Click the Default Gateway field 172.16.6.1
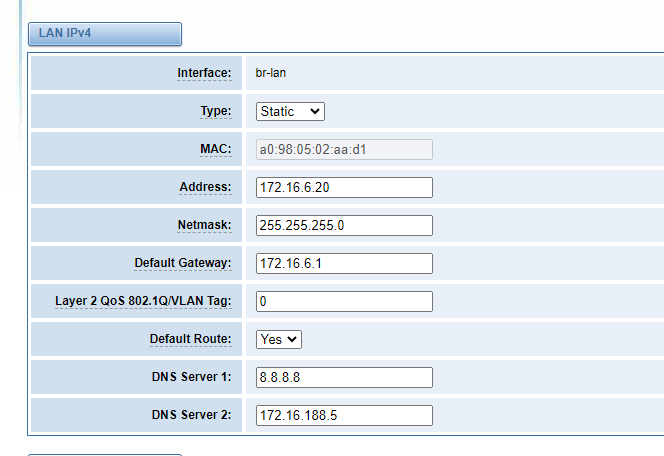 click(344, 263)
